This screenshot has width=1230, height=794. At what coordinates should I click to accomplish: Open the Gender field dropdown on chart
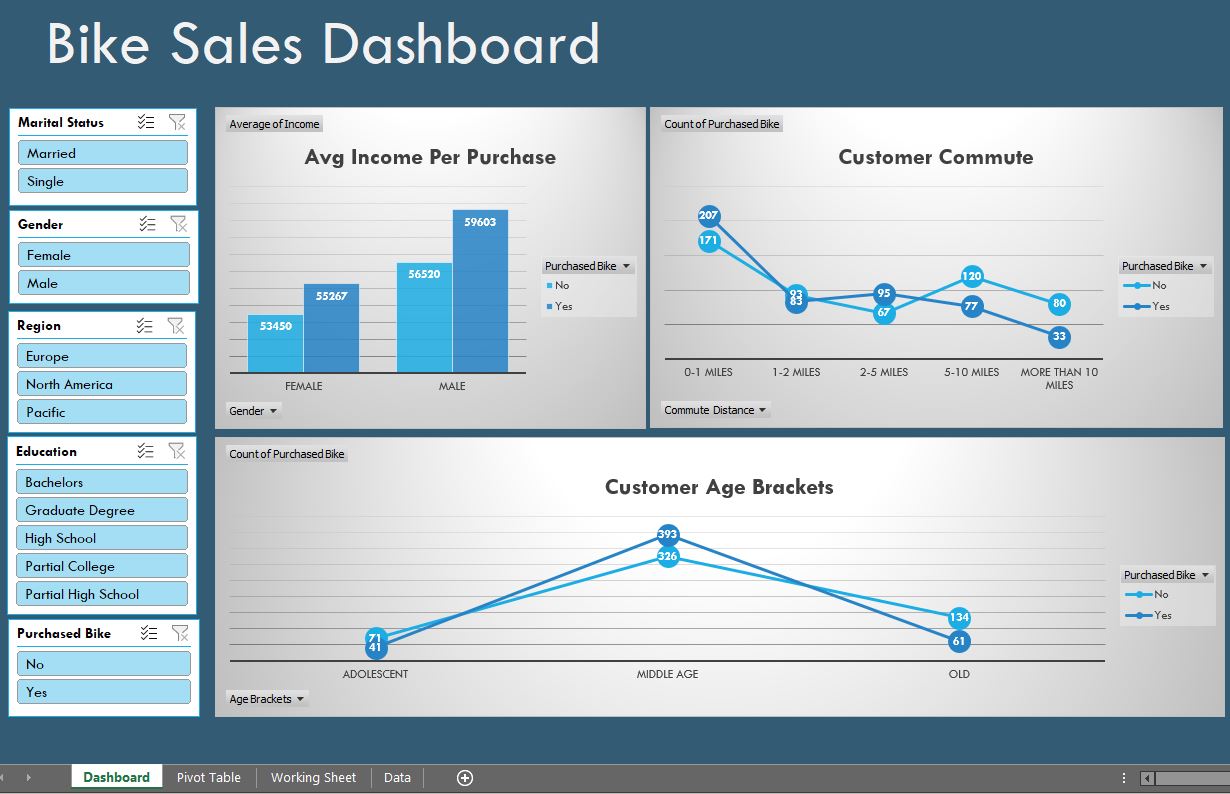point(254,410)
